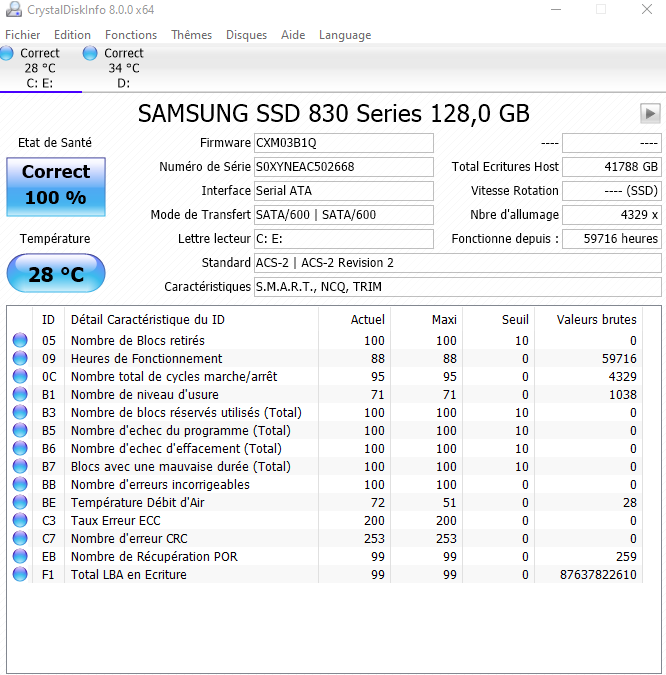Viewport: 666px width, 675px height.
Task: Click the status orb next to Taux Erreur ECC
Action: tap(20, 521)
